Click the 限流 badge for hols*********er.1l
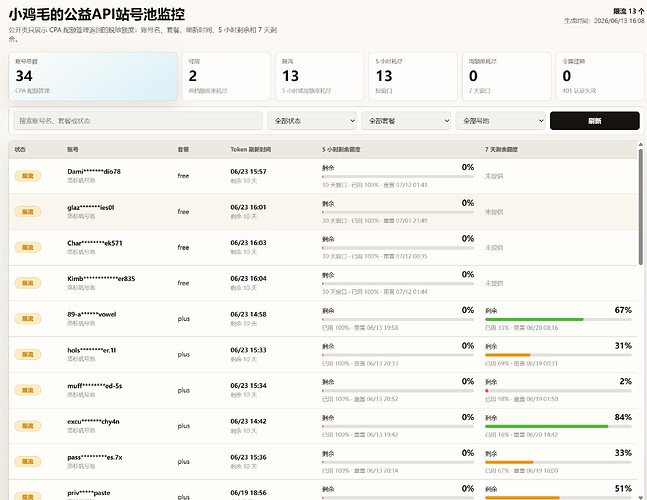 click(28, 354)
